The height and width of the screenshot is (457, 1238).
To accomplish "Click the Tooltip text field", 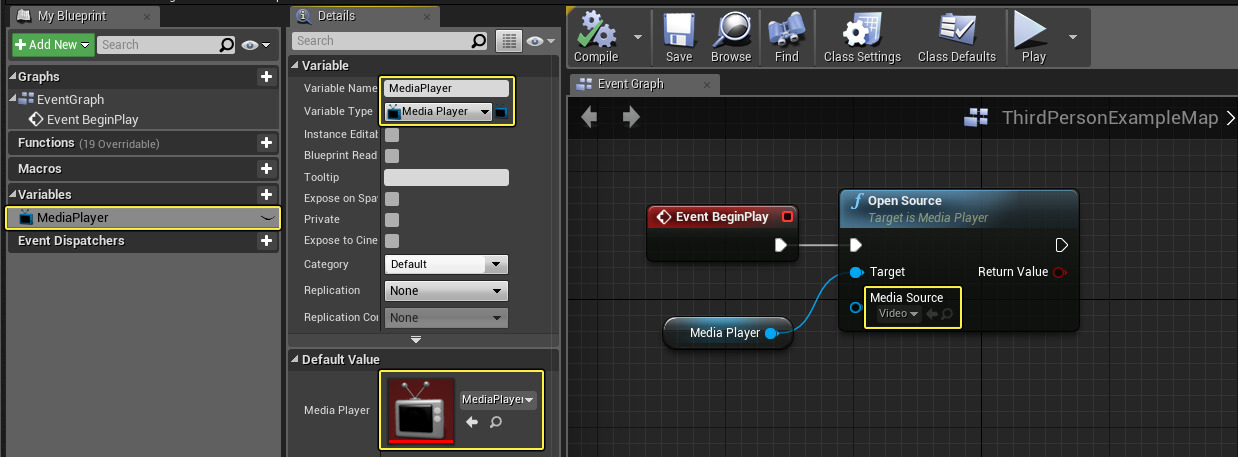I will tap(447, 177).
